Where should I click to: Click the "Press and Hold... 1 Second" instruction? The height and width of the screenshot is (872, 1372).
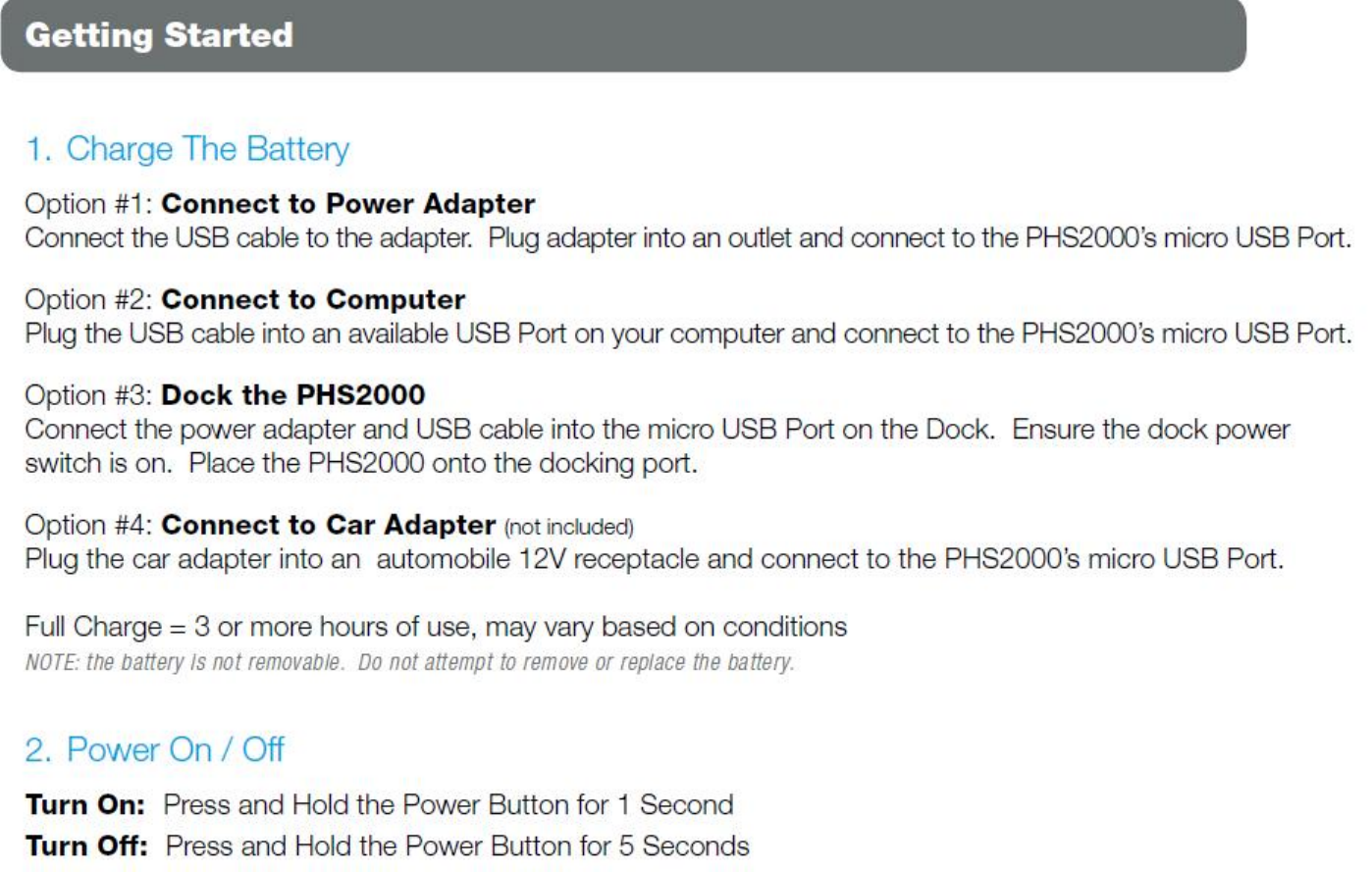click(449, 805)
